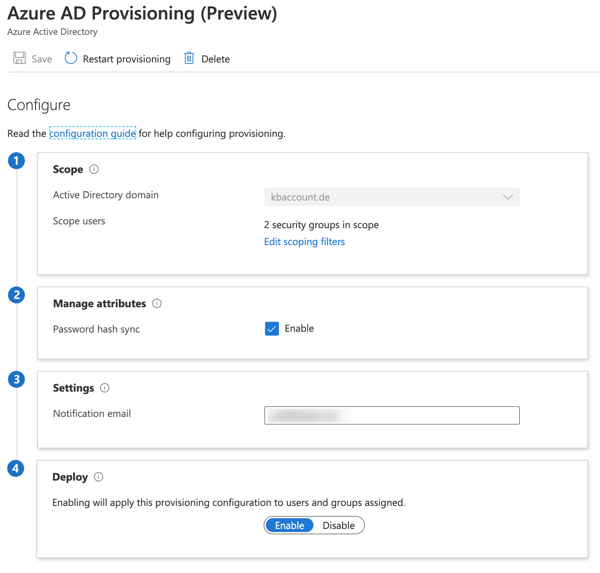
Task: Open the configuration guide link
Action: click(93, 133)
